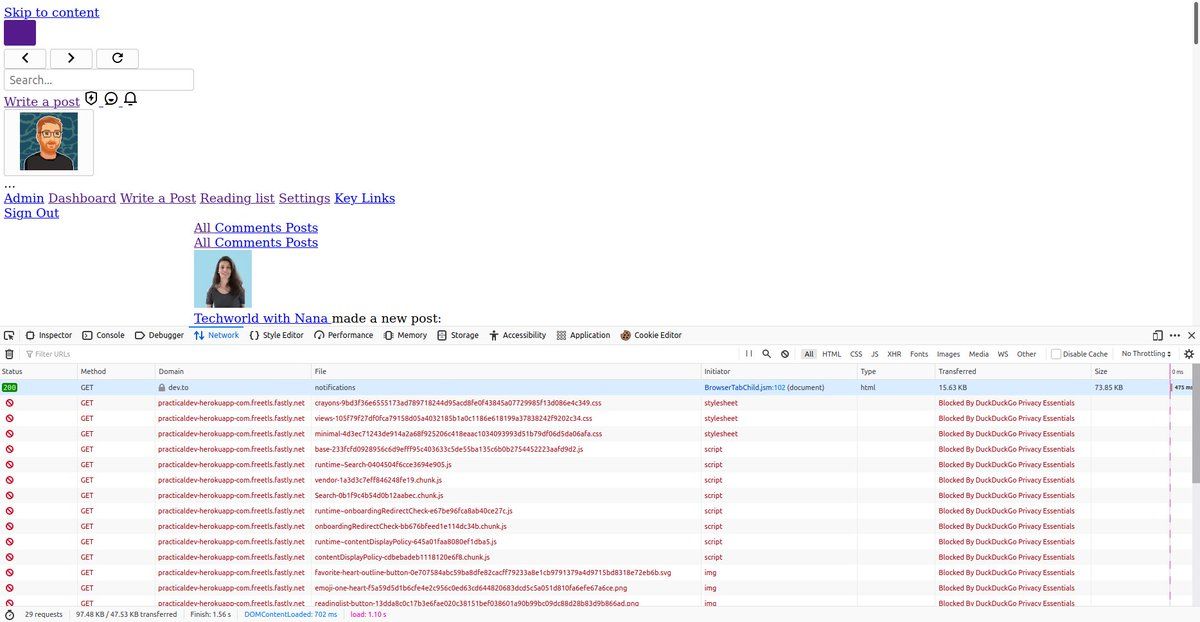The height and width of the screenshot is (622, 1200).
Task: Open the DevTools three-dot customize menu
Action: (x=1174, y=336)
